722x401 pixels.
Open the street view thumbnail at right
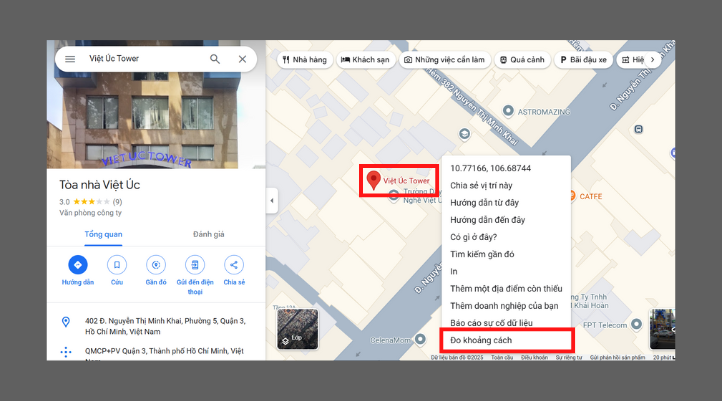[662, 329]
